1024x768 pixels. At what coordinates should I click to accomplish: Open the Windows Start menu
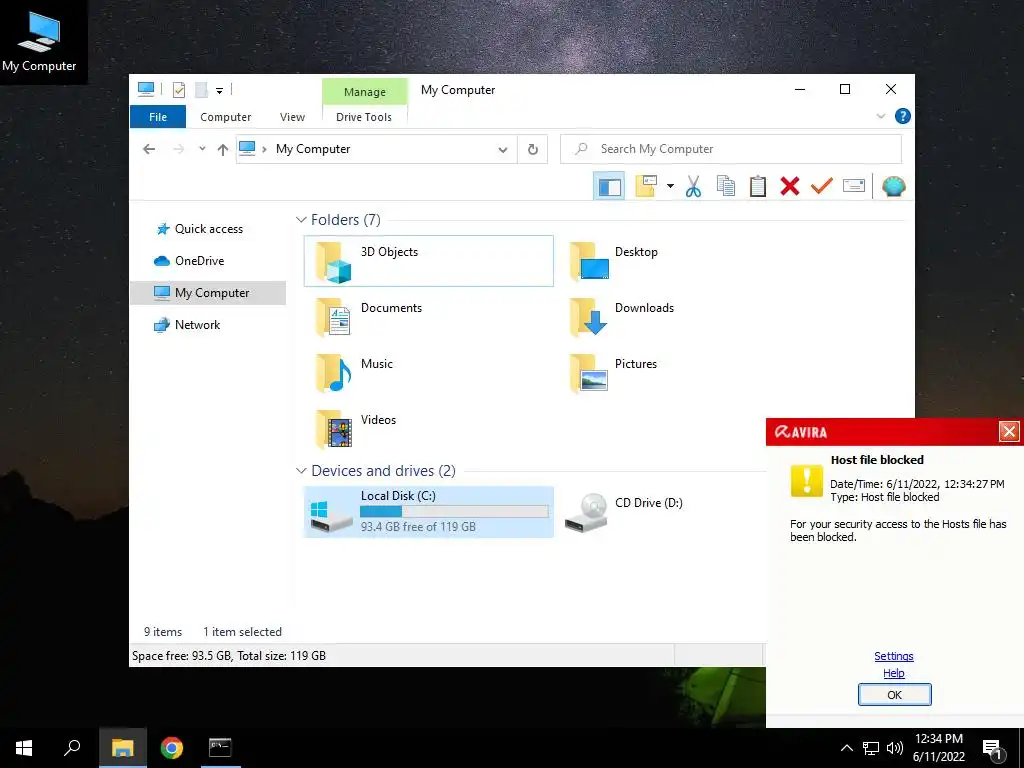point(24,748)
